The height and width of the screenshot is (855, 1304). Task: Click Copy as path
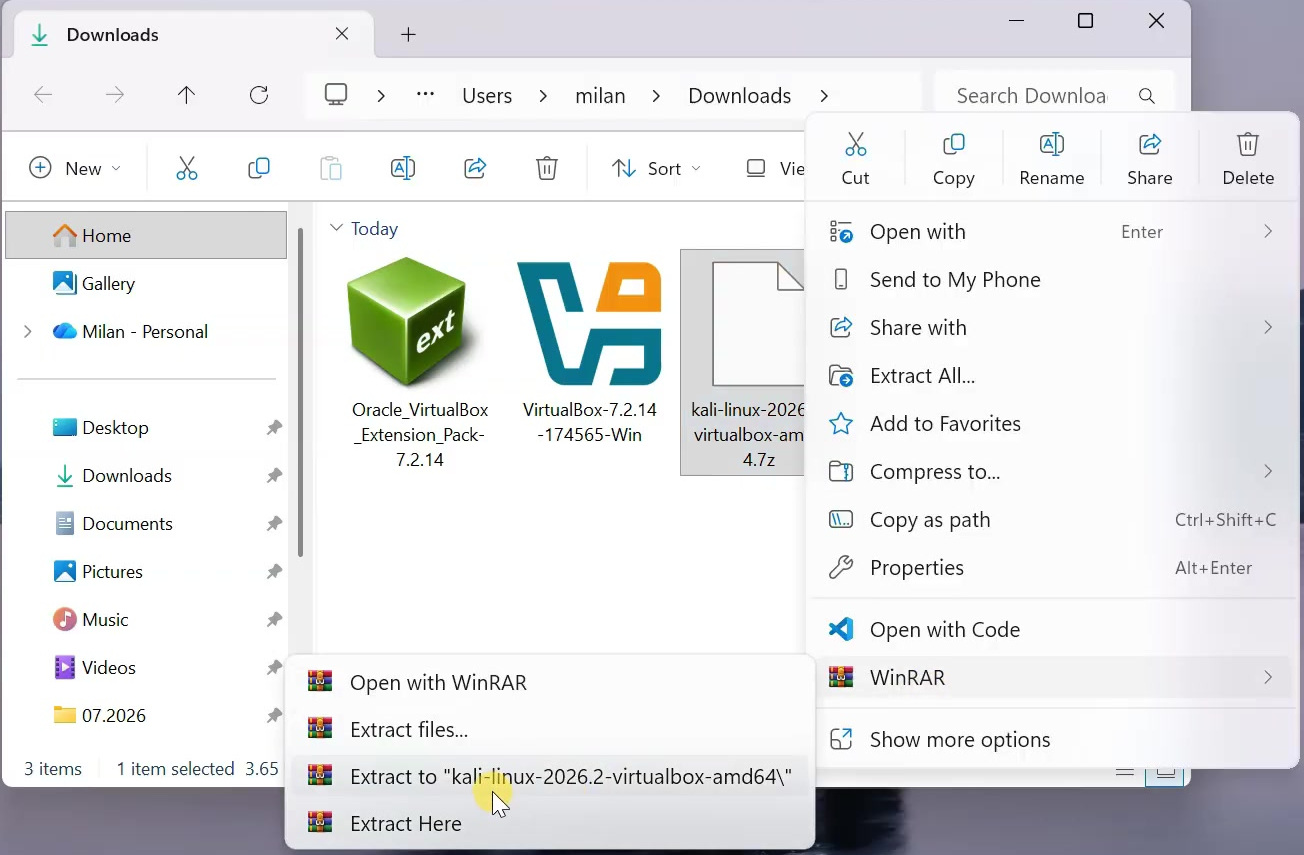click(1053, 520)
